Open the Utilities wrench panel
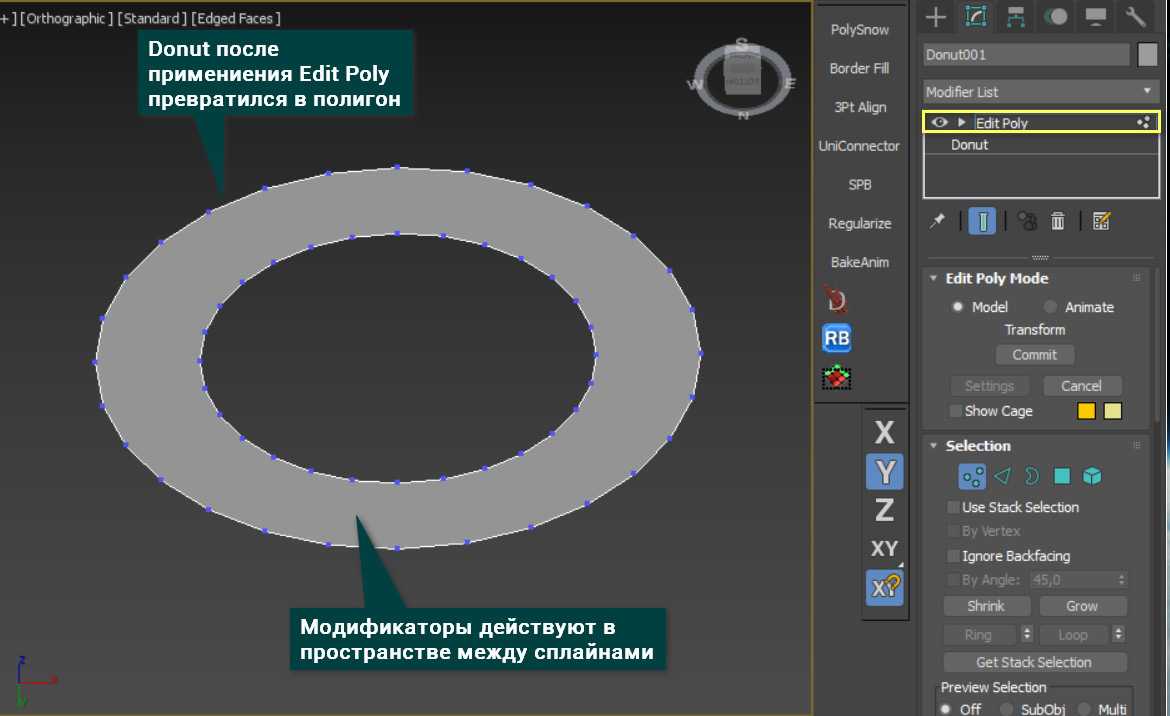 1135,17
